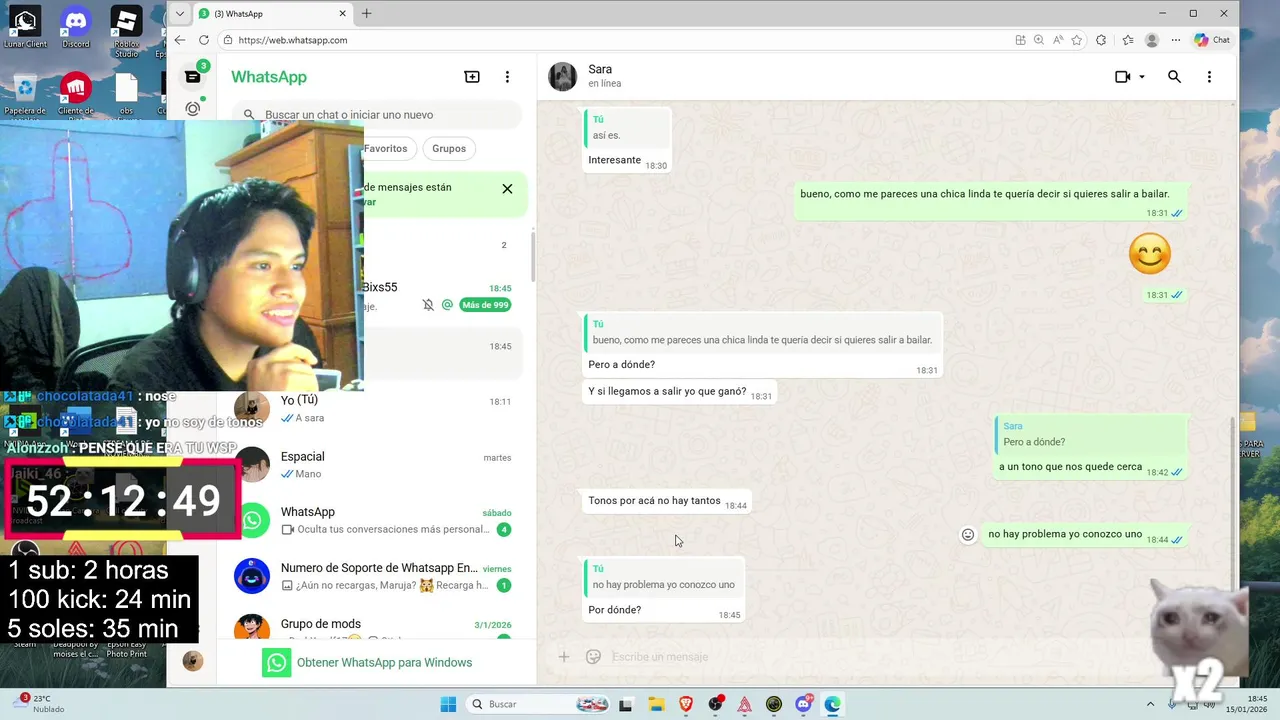Search within Sara's conversation
Screen dimensions: 1280x720
pos(1174,77)
